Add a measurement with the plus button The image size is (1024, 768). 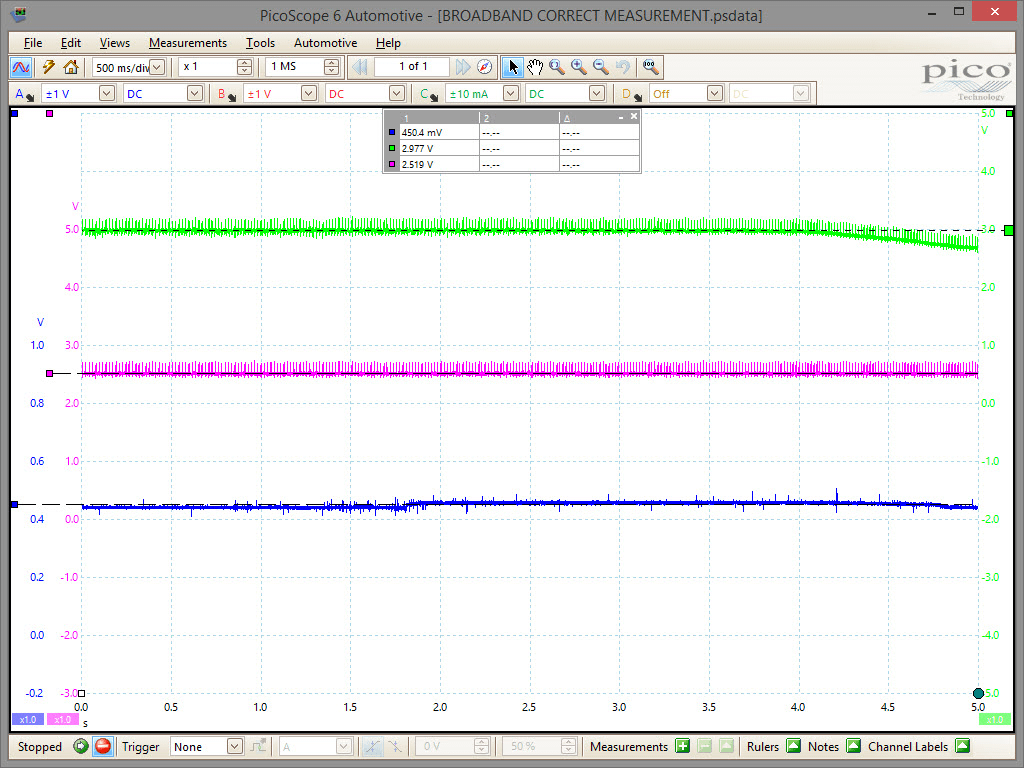pos(682,746)
